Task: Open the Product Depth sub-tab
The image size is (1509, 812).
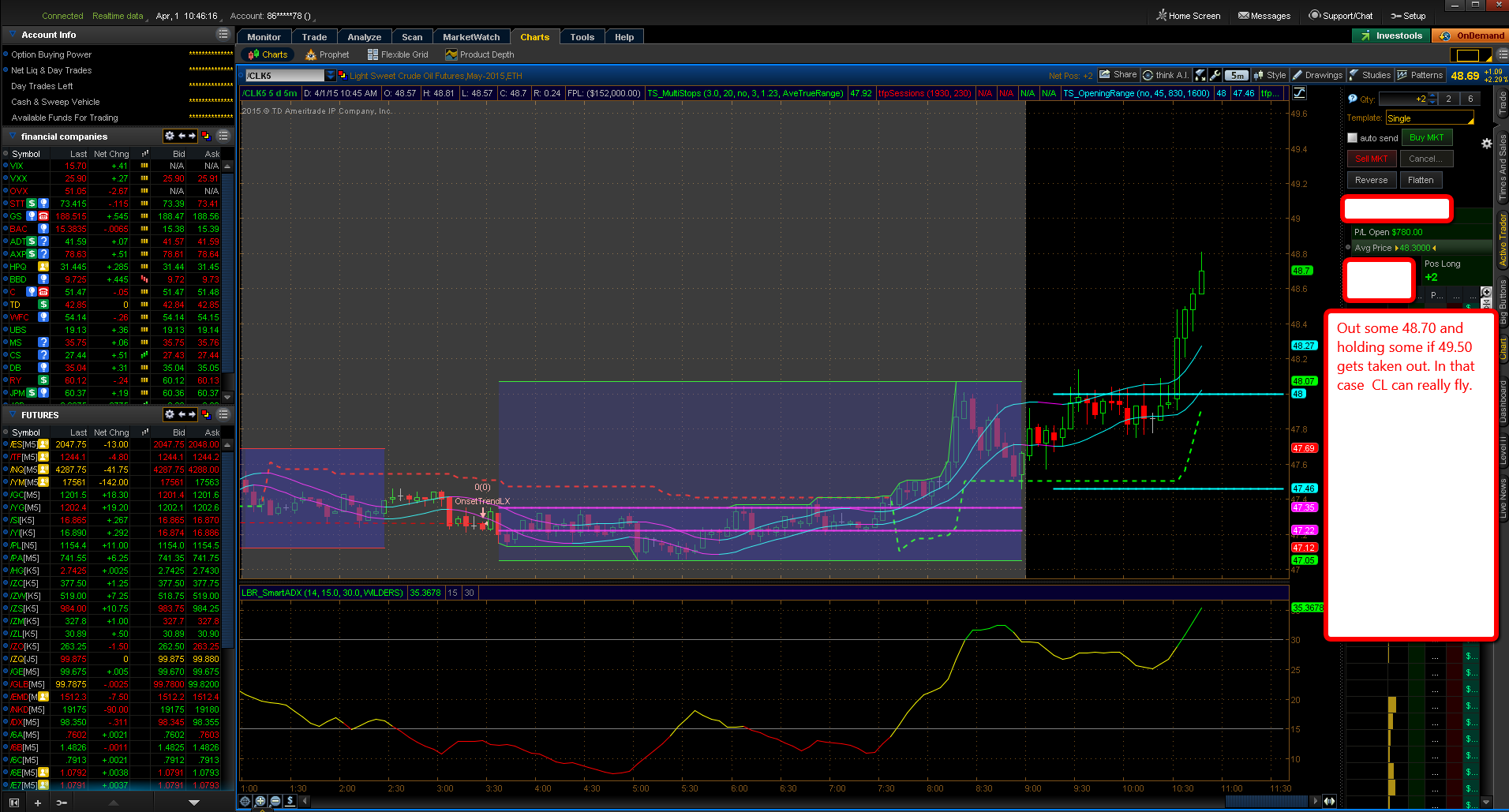Action: [480, 54]
